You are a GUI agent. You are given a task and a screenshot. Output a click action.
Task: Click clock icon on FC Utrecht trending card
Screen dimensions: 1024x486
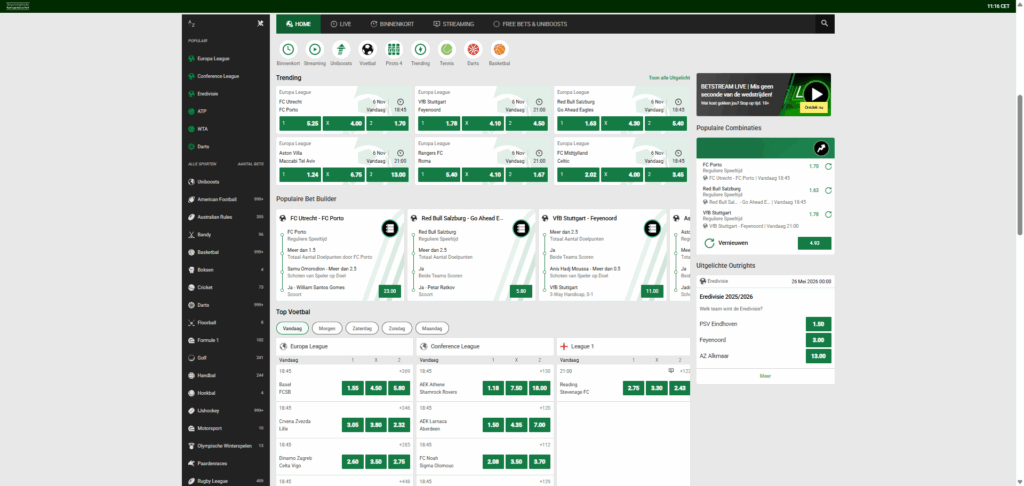[400, 102]
